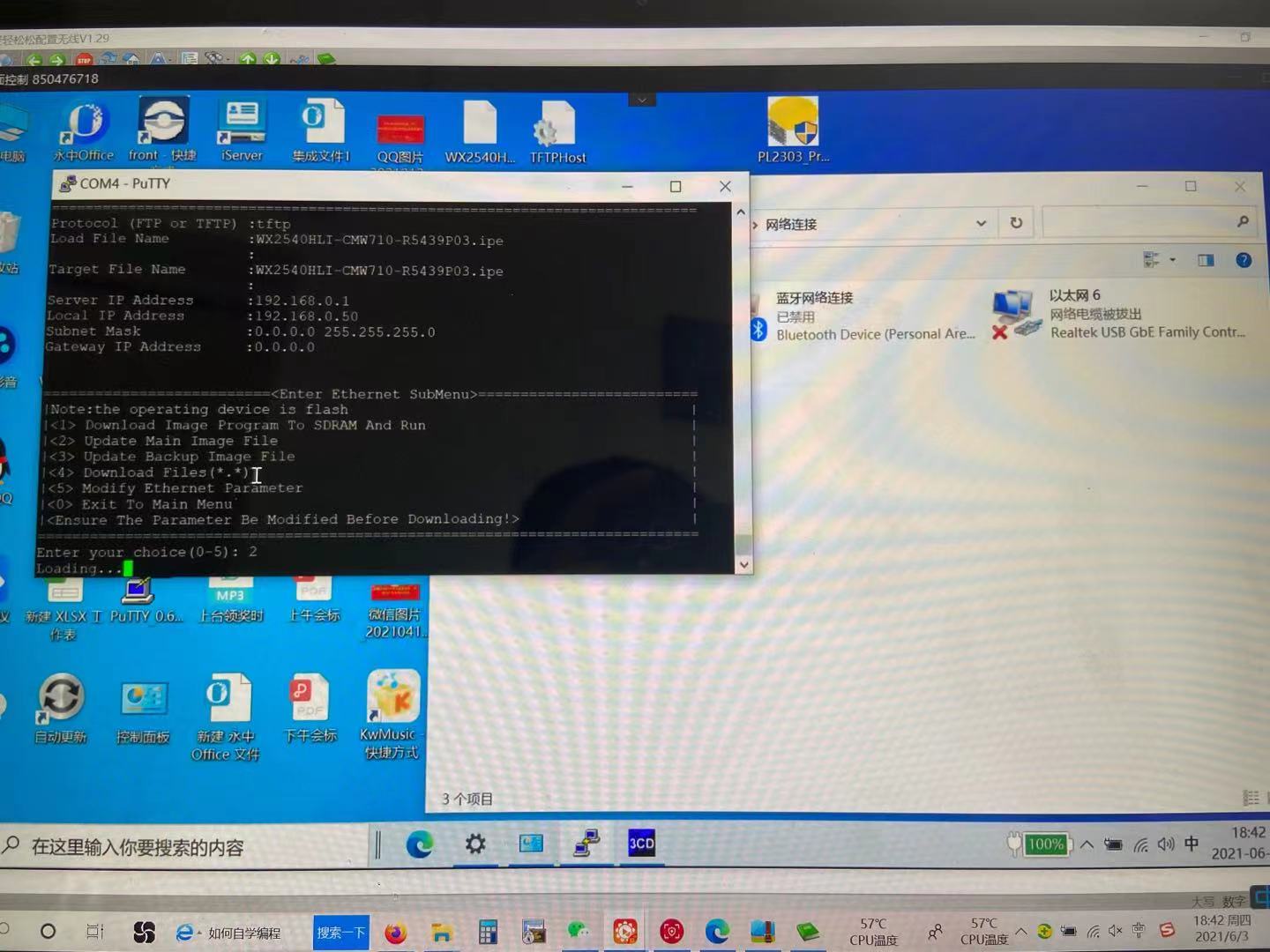Toggle the preview pane in 网络连接 window

click(1206, 260)
